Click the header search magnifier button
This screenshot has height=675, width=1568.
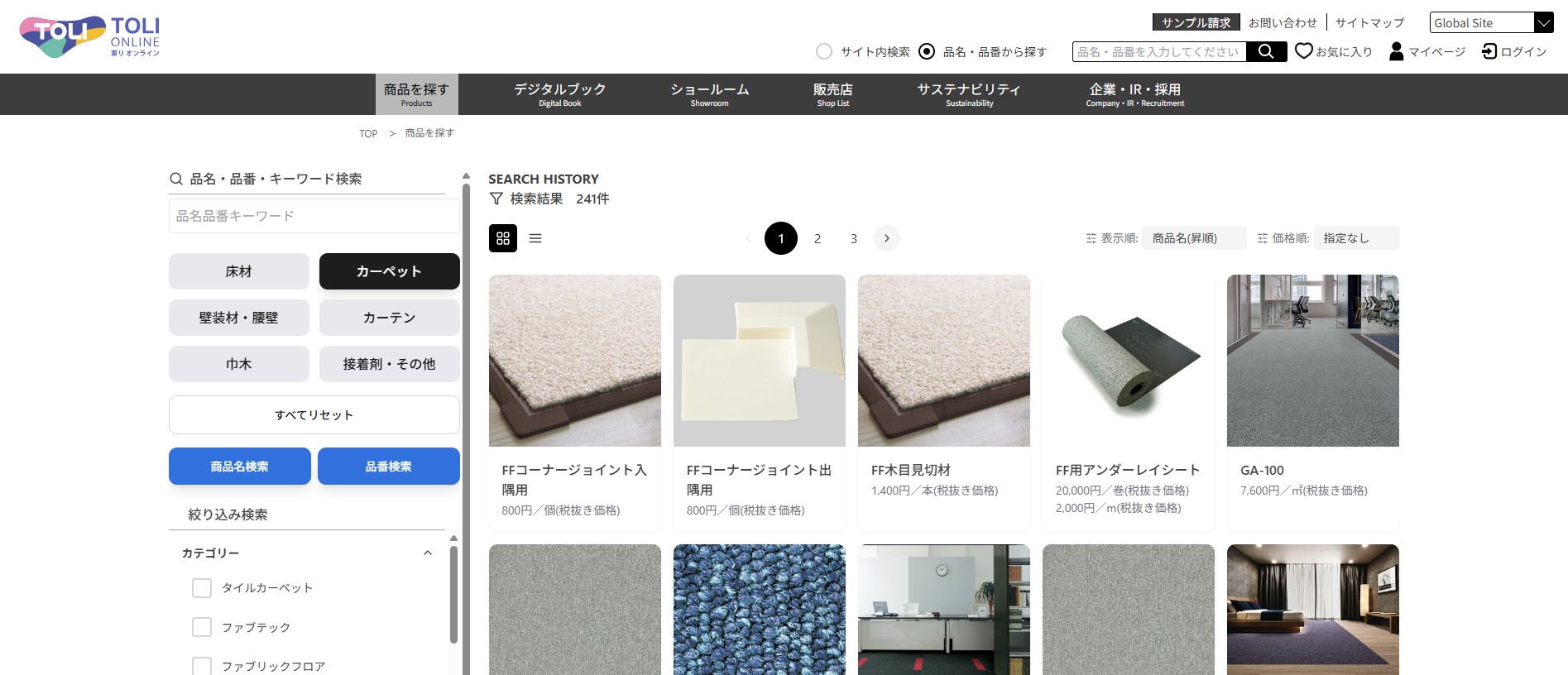point(1266,51)
